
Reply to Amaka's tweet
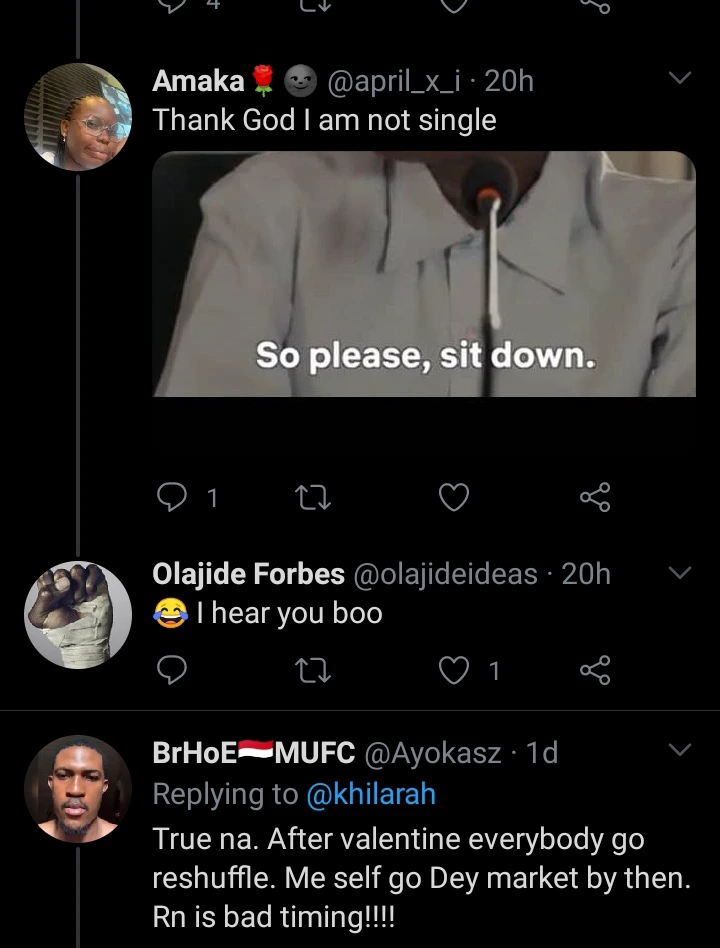coord(174,496)
